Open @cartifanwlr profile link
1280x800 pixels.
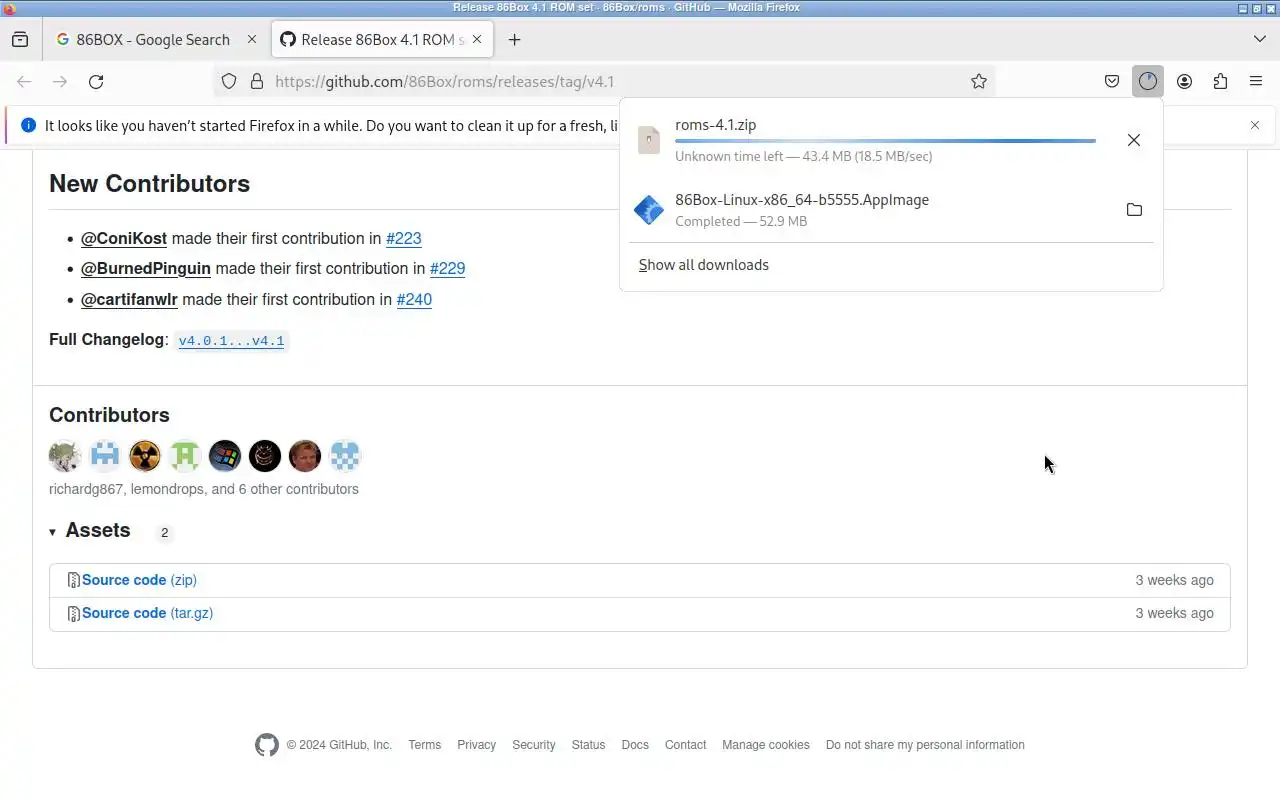129,300
